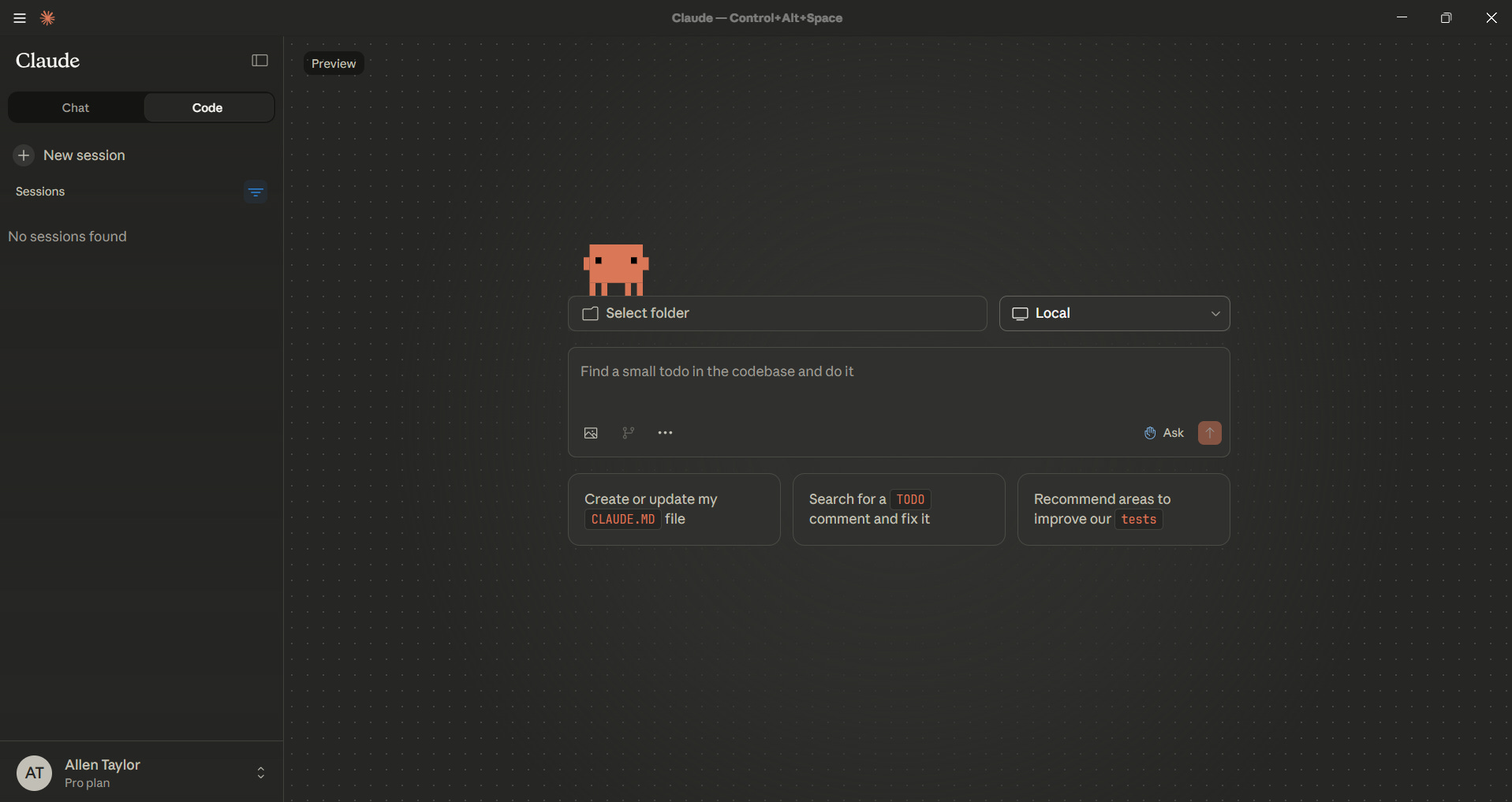1512x802 pixels.
Task: Click the Select folder button
Action: pos(777,313)
